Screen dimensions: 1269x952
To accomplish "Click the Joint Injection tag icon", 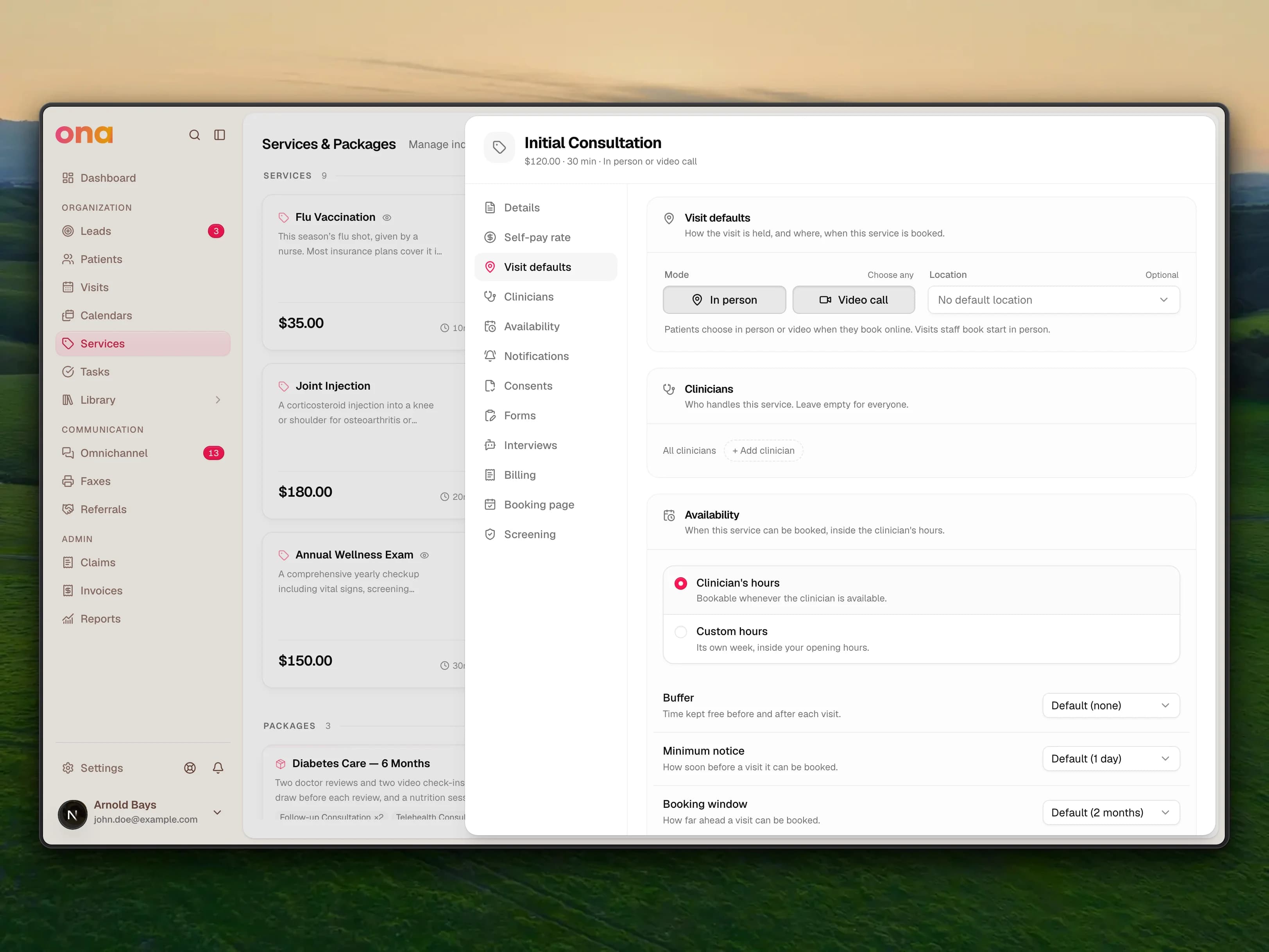I will (283, 386).
